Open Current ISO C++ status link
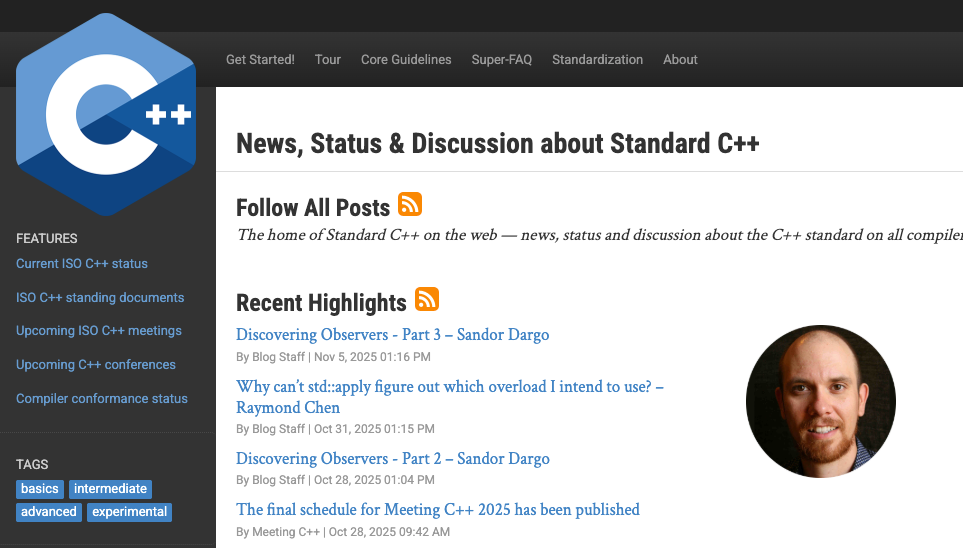 point(82,264)
